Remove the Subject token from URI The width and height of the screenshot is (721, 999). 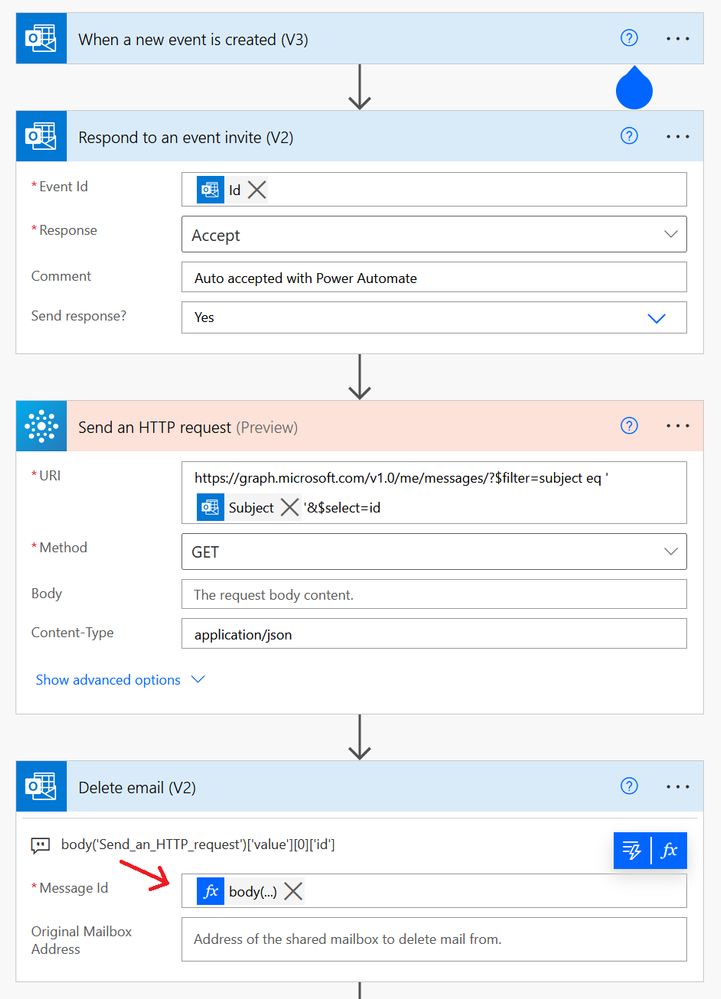tap(290, 508)
